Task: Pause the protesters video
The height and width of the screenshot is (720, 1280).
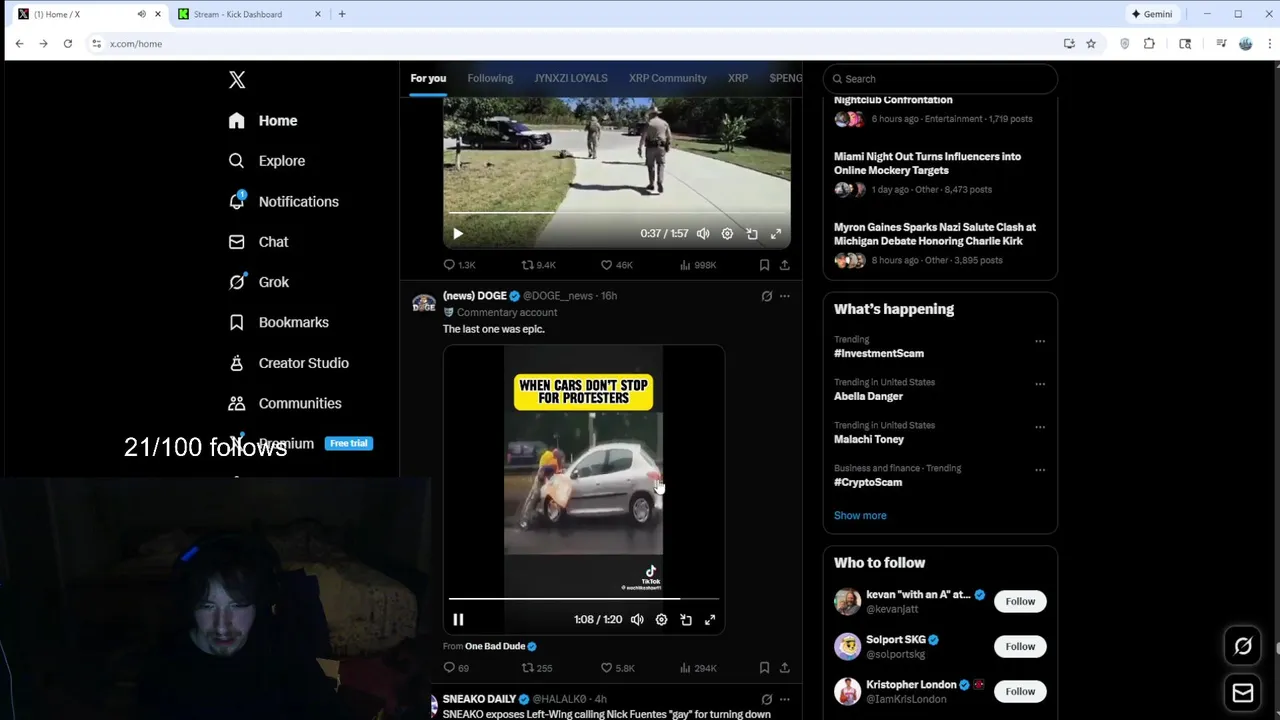Action: point(458,620)
